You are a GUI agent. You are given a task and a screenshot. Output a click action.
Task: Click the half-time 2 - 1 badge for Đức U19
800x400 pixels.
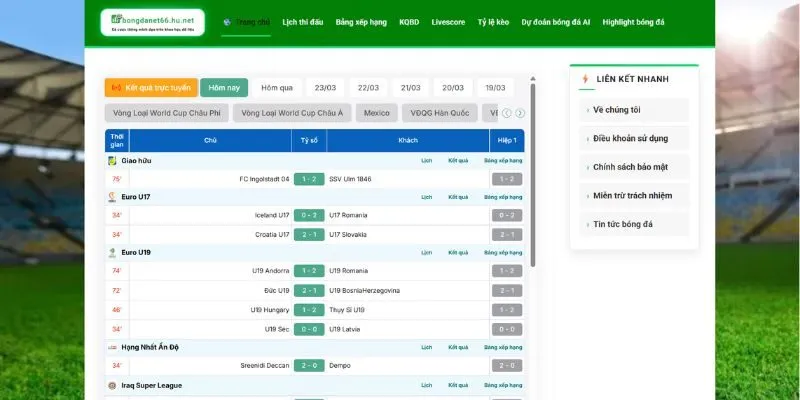pyautogui.click(x=507, y=290)
